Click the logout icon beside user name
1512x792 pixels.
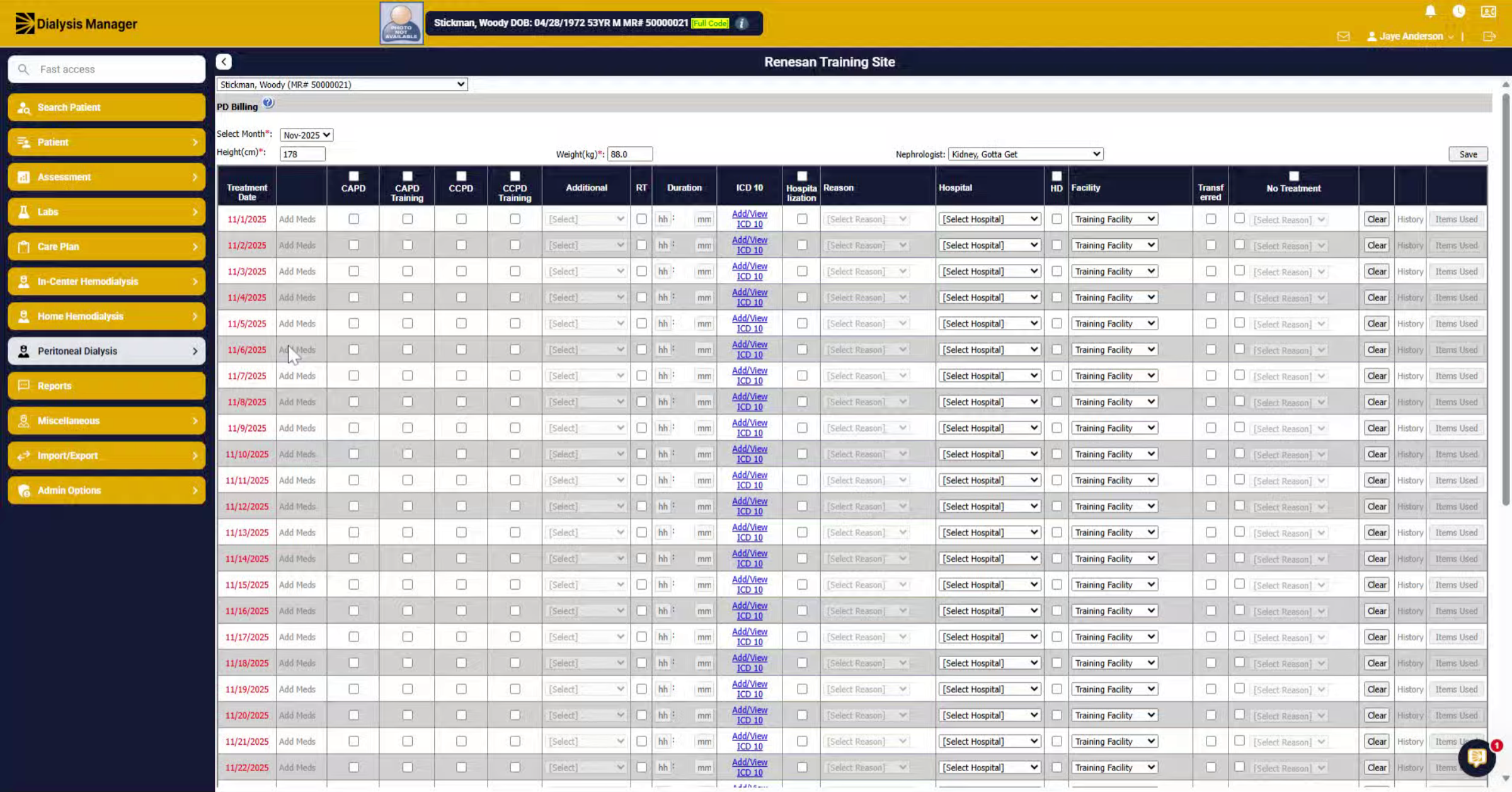pyautogui.click(x=1489, y=37)
